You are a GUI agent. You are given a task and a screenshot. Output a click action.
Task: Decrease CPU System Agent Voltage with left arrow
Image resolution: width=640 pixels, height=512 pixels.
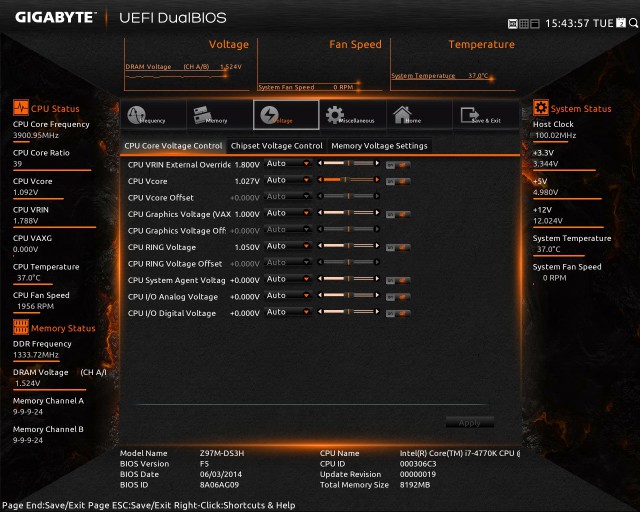pyautogui.click(x=320, y=279)
